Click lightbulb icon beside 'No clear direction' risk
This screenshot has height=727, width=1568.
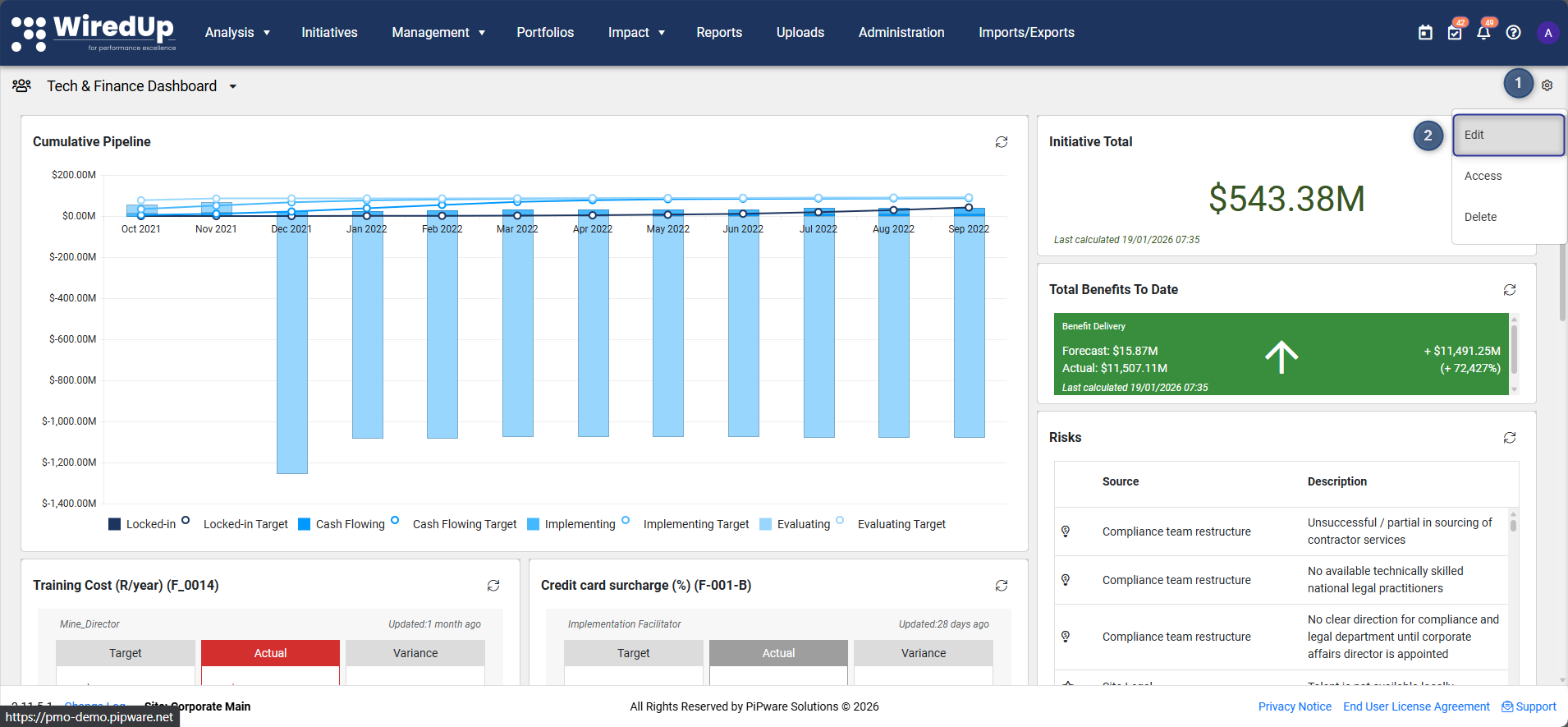[1066, 637]
